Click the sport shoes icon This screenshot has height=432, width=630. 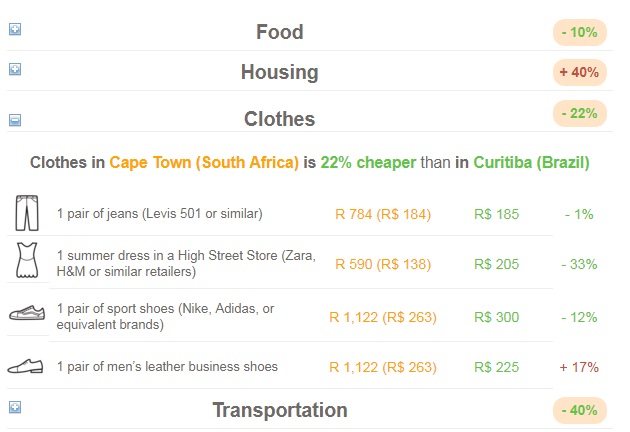25,314
